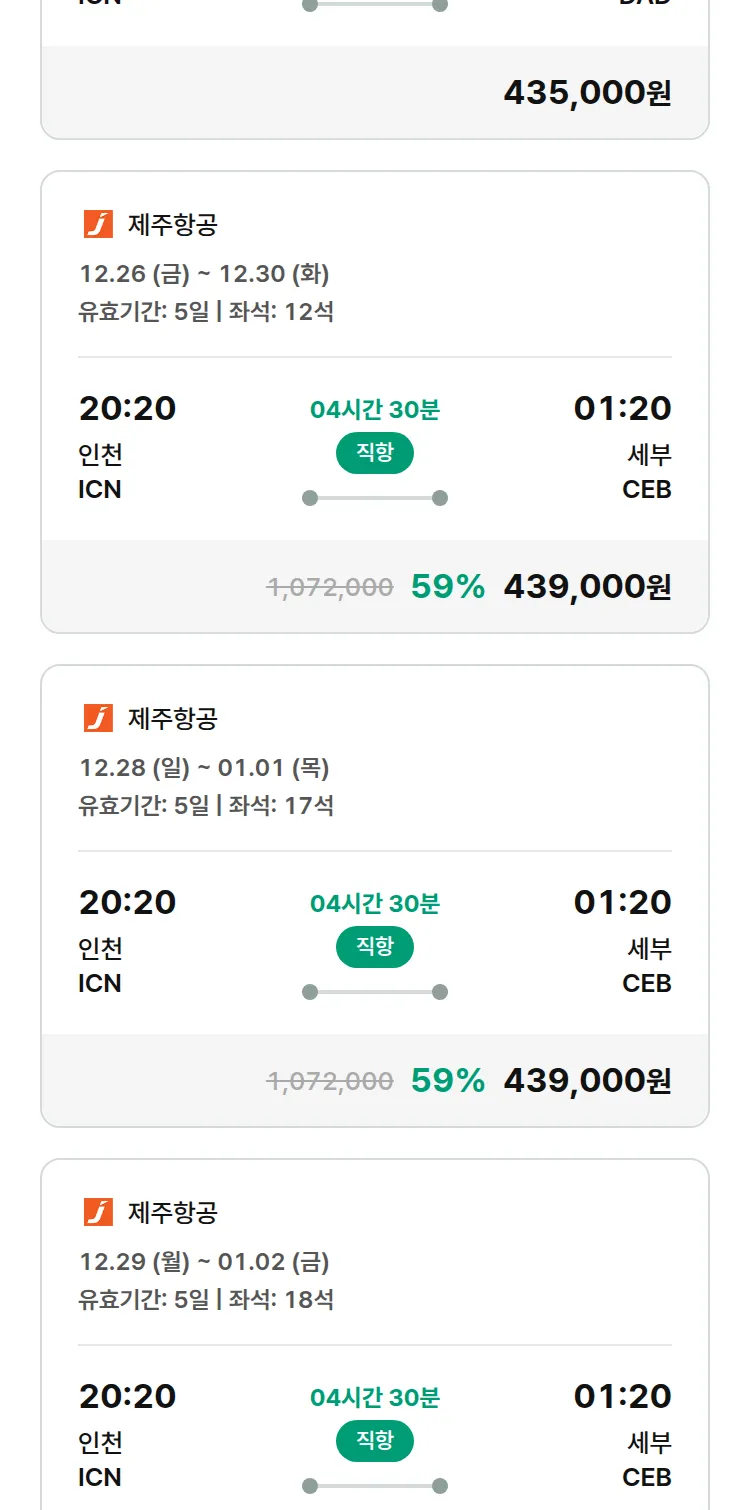Viewport: 750px width, 1510px height.
Task: Click the 59% discount on the 12.26 flight
Action: tap(448, 587)
